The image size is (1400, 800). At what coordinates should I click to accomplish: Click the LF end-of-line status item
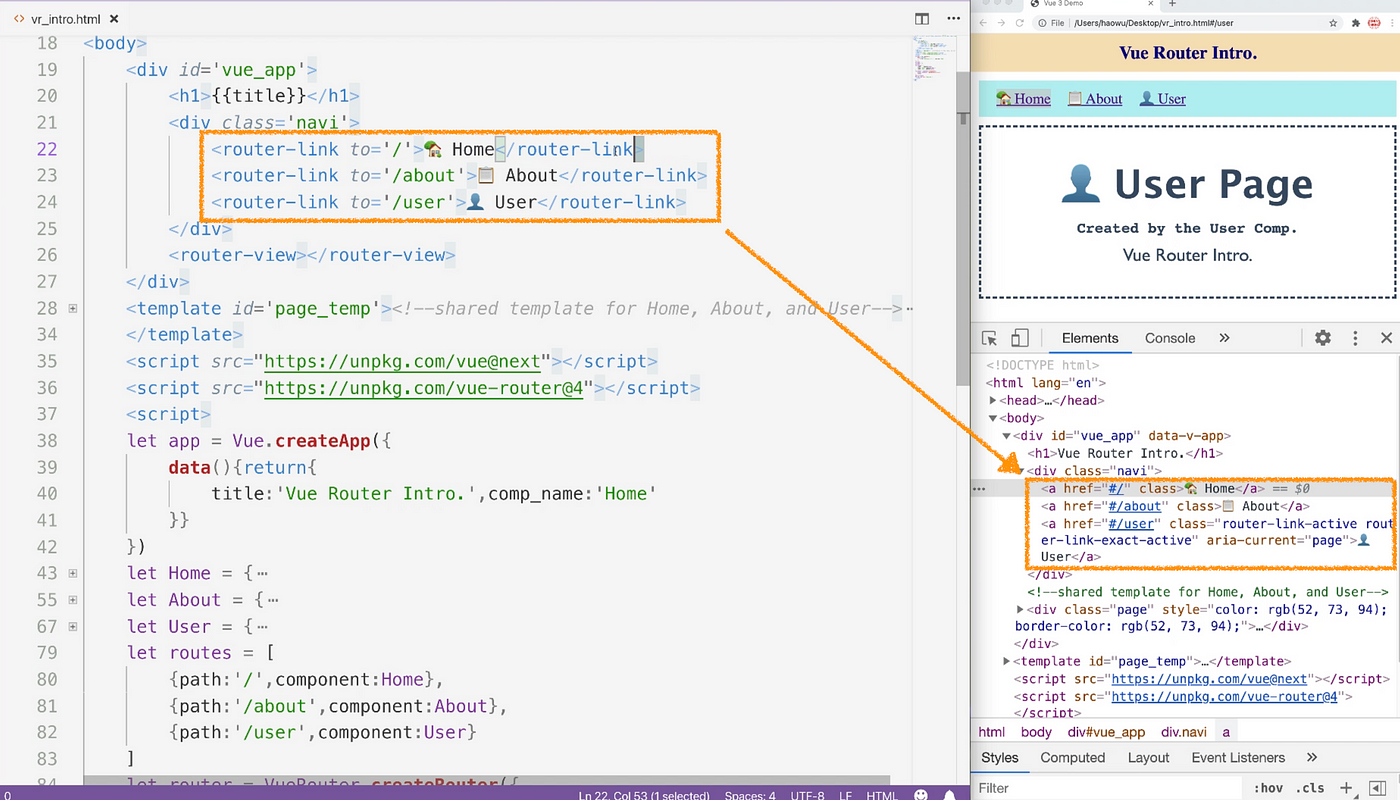click(x=846, y=796)
